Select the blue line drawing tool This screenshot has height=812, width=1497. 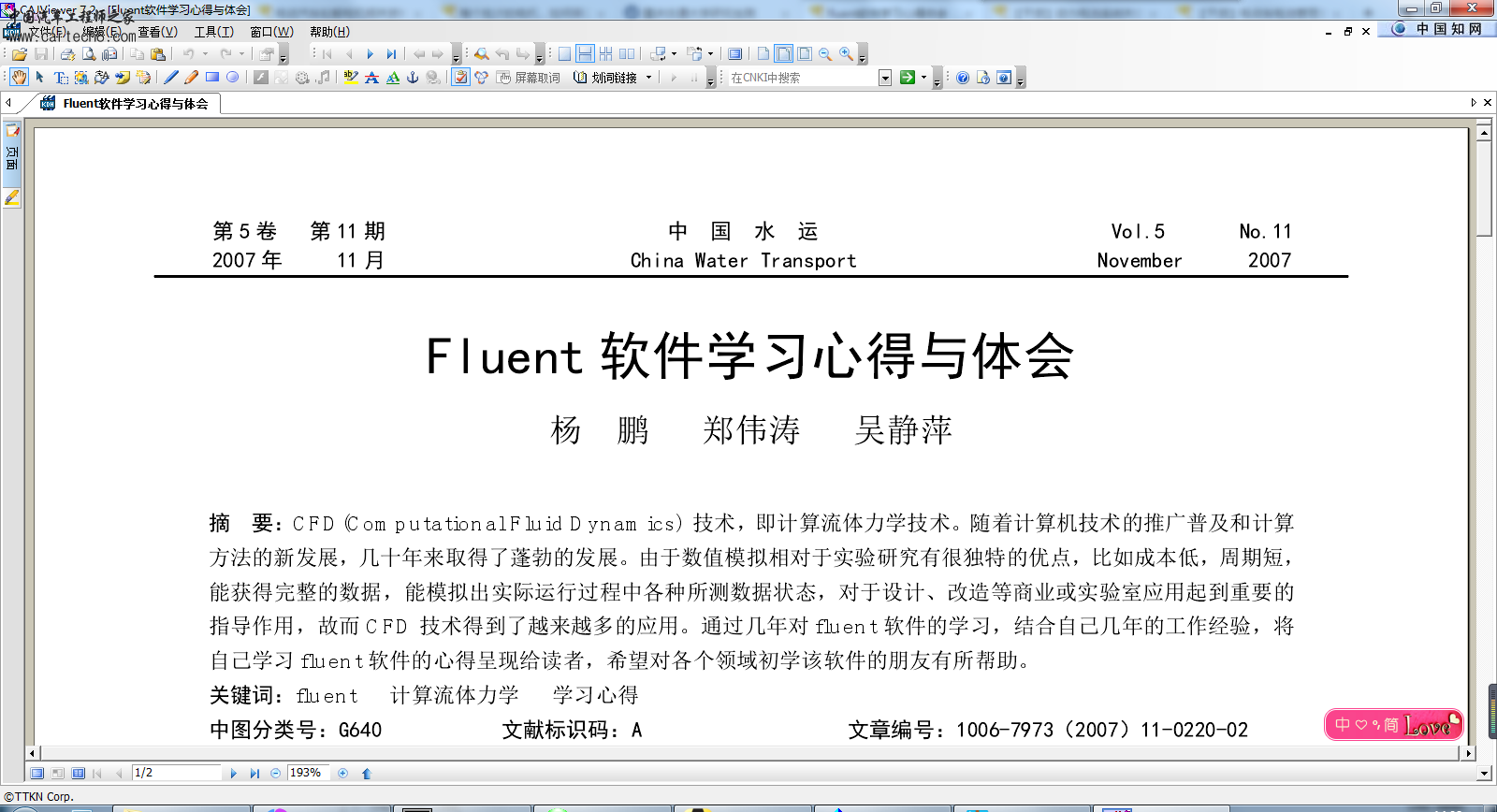pos(171,78)
